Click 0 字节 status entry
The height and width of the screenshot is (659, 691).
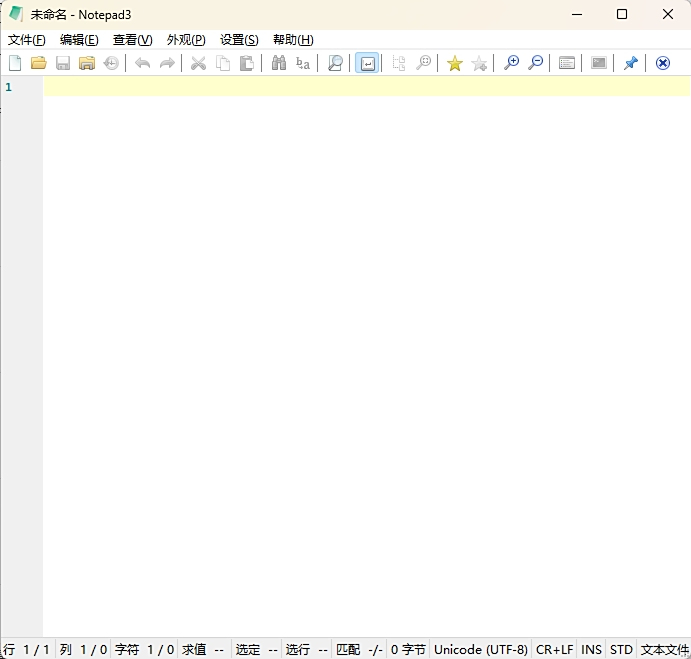[408, 649]
